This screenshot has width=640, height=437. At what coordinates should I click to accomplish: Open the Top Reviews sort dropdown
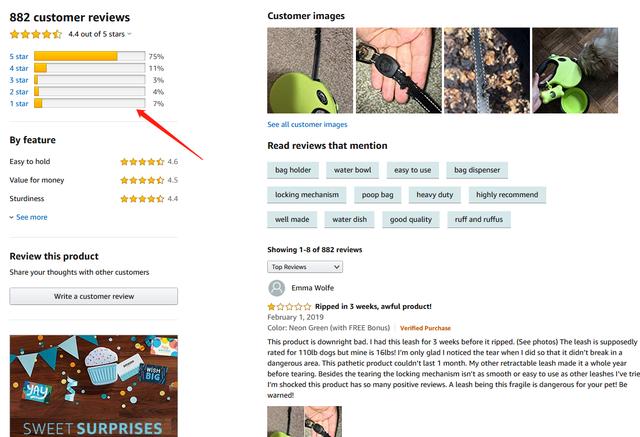pyautogui.click(x=305, y=267)
